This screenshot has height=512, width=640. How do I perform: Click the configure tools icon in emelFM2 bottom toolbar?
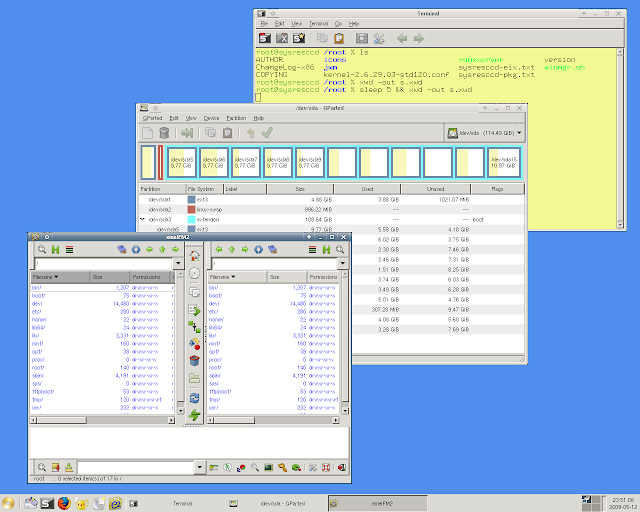(313, 467)
